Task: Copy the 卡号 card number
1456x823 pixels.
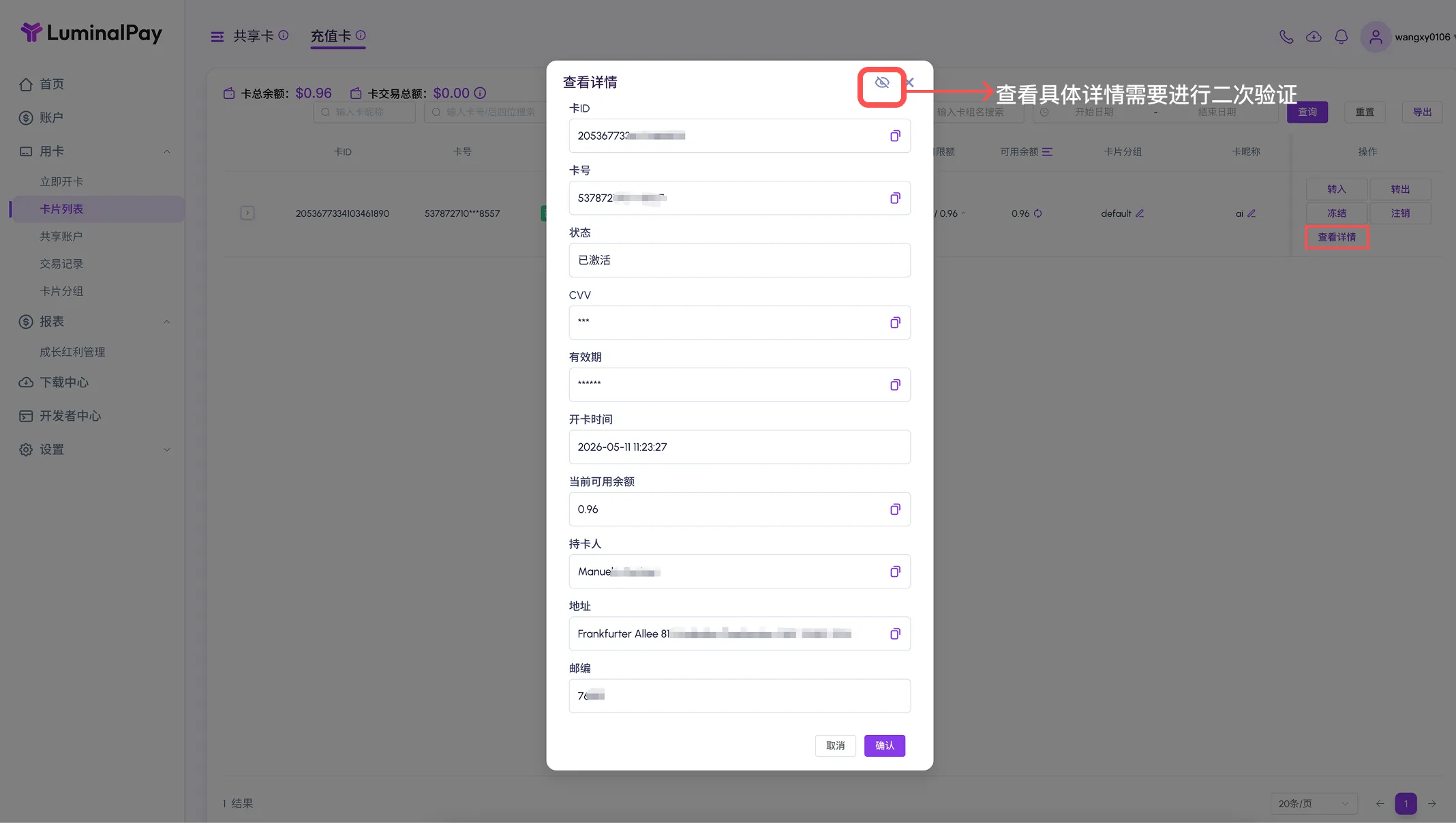Action: coord(895,198)
